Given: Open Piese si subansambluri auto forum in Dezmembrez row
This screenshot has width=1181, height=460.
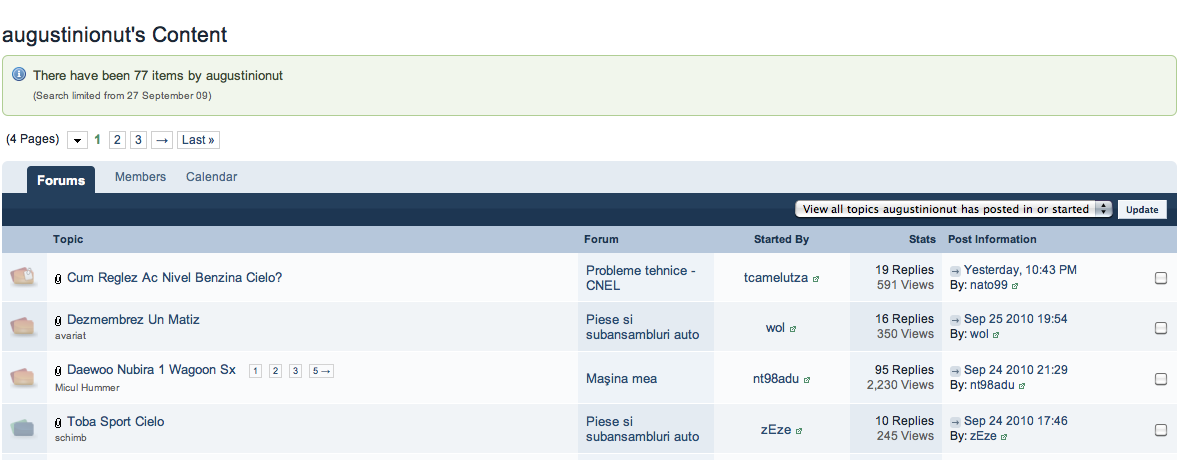Looking at the screenshot, I should 642,327.
